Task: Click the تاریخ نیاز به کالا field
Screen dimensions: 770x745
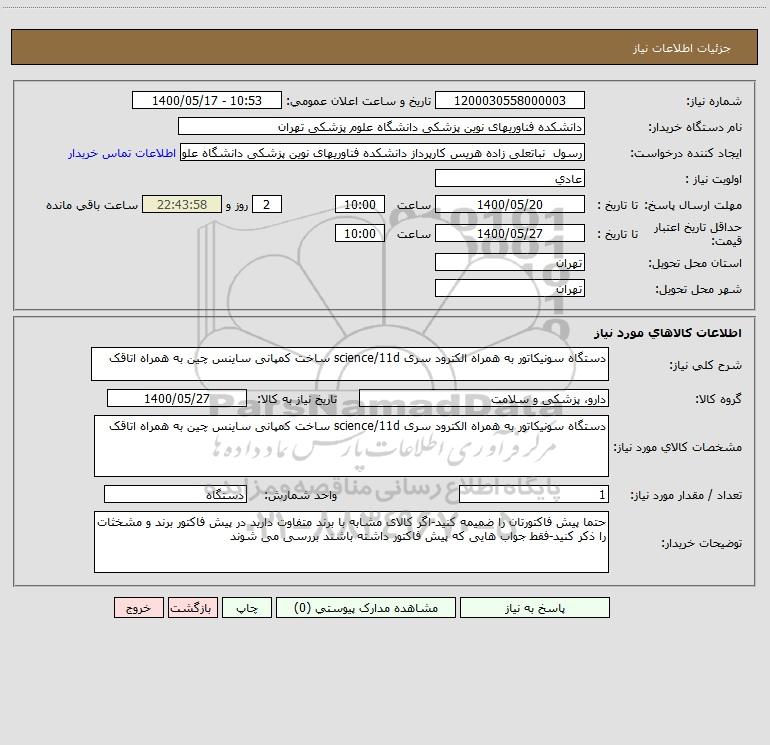Action: (x=177, y=398)
